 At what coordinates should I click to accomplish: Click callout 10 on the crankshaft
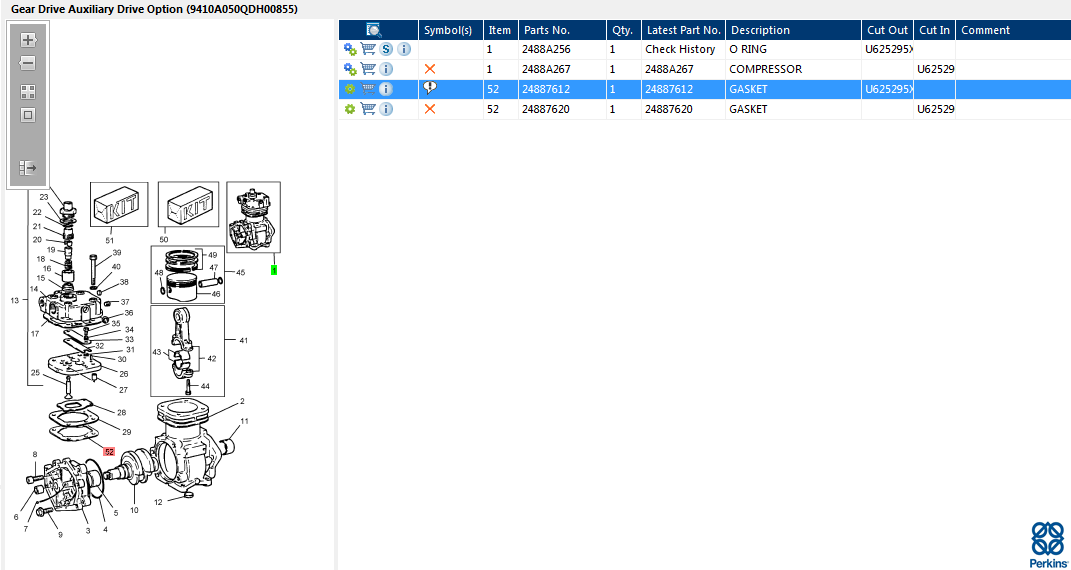pyautogui.click(x=134, y=510)
